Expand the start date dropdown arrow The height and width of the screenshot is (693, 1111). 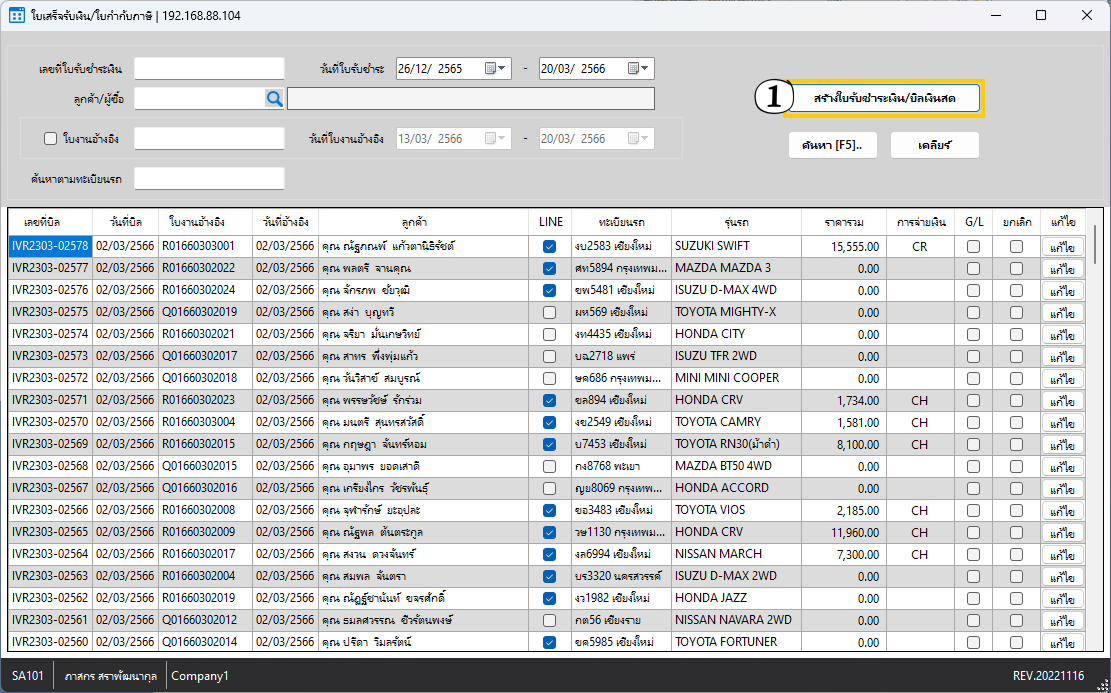[x=504, y=69]
